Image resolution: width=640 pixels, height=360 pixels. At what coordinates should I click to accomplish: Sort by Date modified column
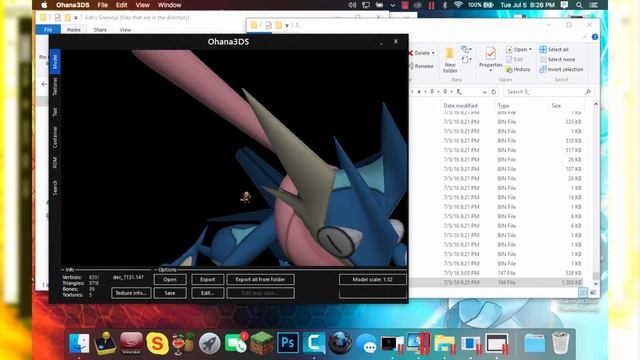pos(460,106)
